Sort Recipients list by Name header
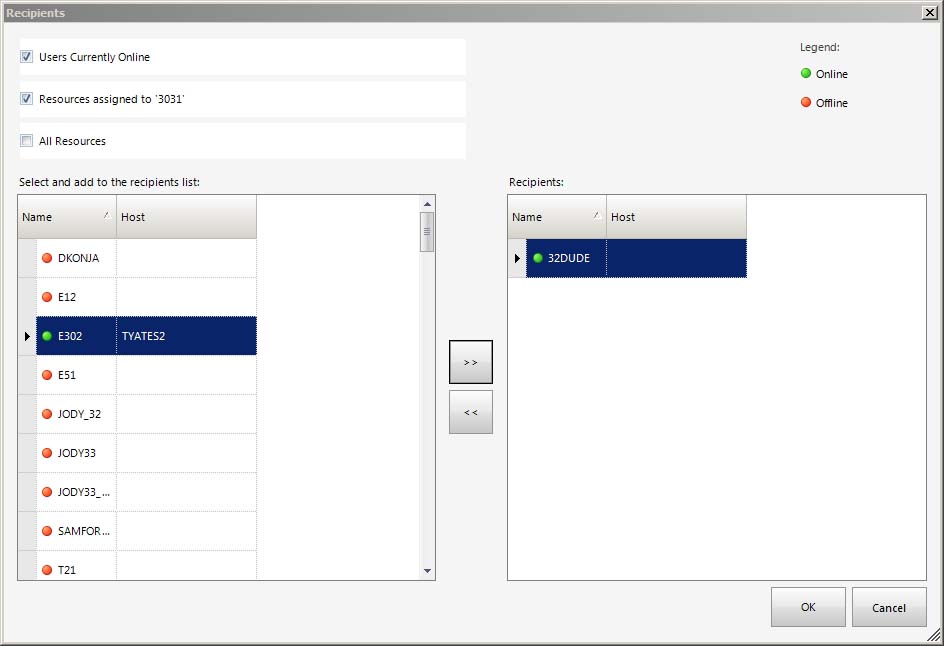Screen dimensions: 944x646 coord(557,217)
